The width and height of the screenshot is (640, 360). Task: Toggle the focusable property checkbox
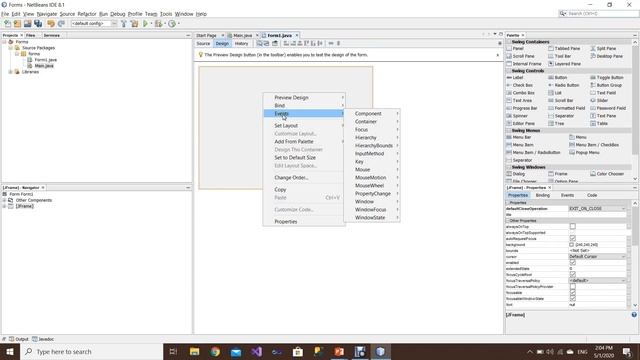573,293
